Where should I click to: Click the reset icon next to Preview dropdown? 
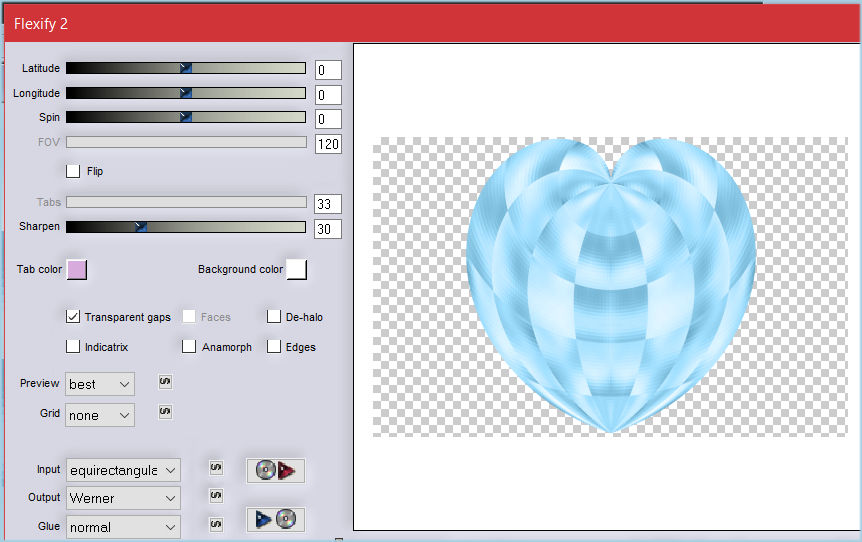click(x=165, y=381)
